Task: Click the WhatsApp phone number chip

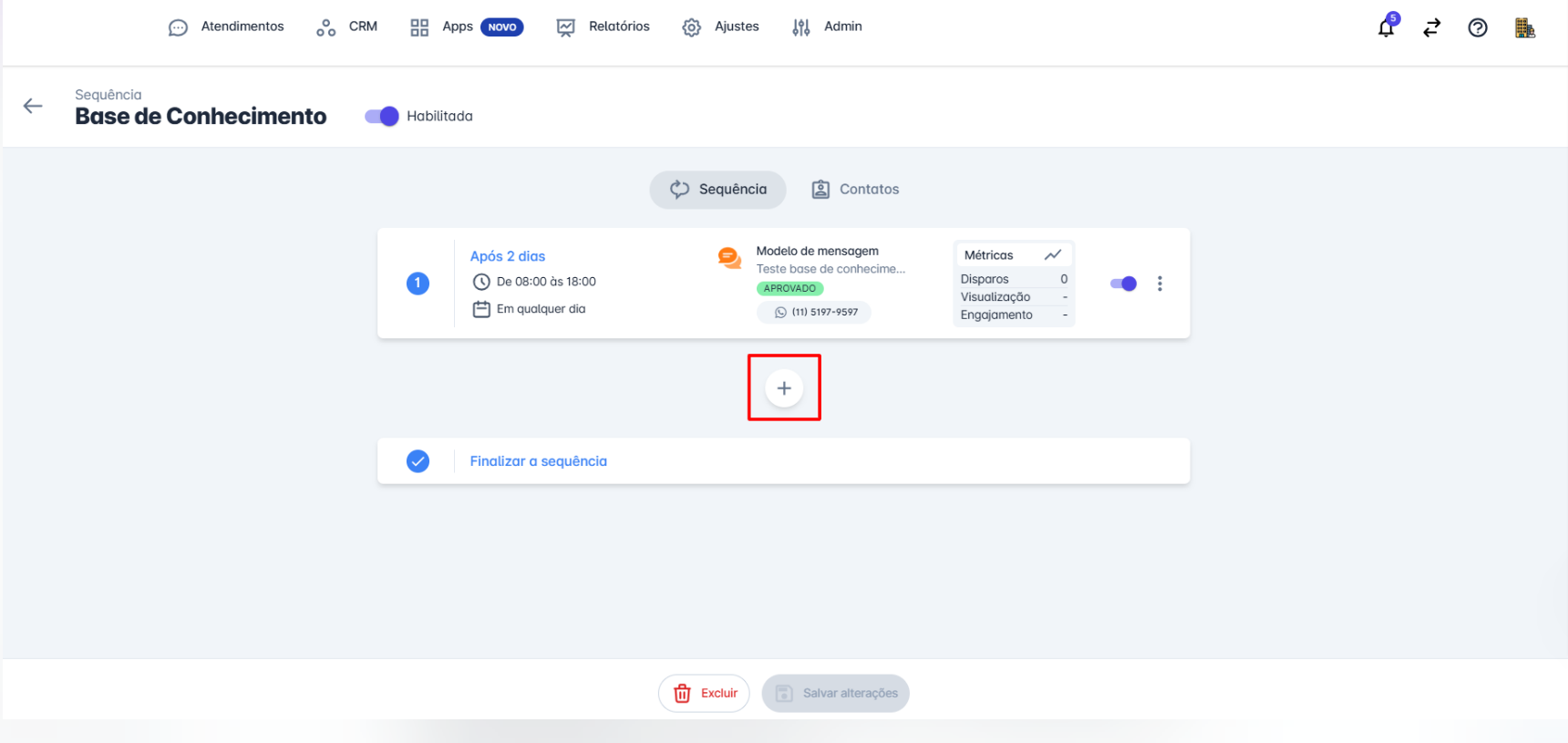Action: 814,313
